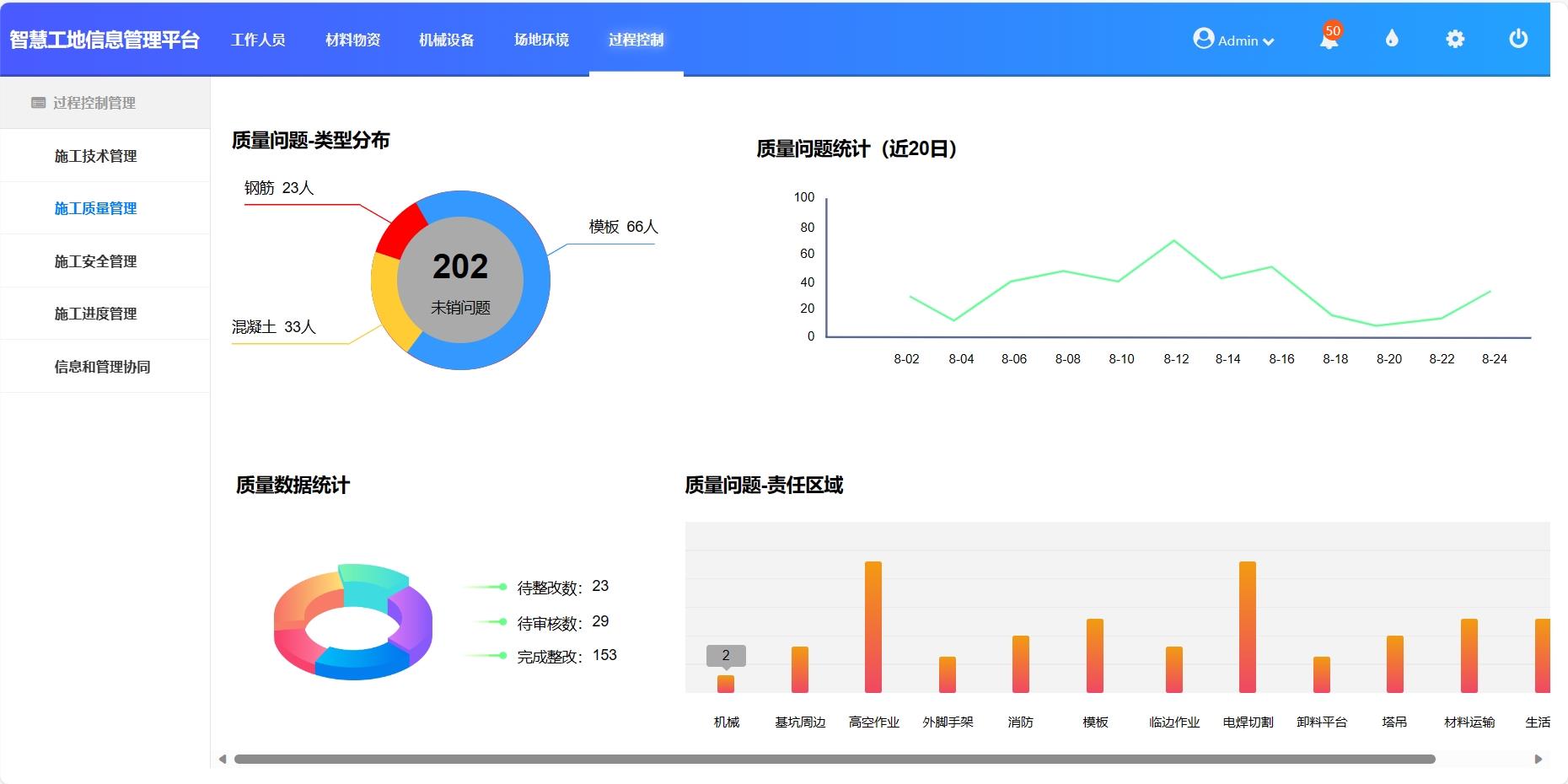This screenshot has height=784, width=1568.
Task: Select the 场地环境 navigation tab
Action: click(541, 40)
